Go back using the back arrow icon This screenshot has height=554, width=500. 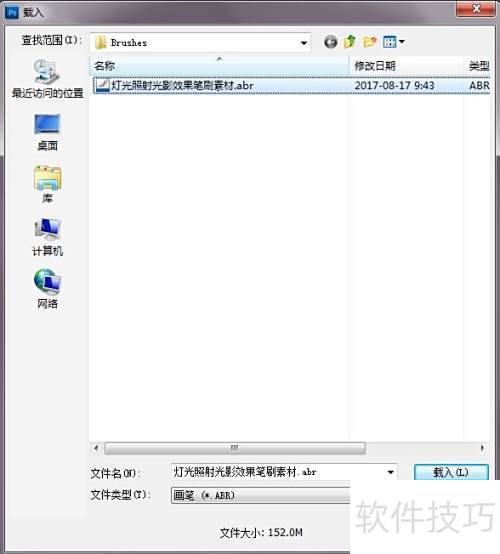(x=331, y=42)
